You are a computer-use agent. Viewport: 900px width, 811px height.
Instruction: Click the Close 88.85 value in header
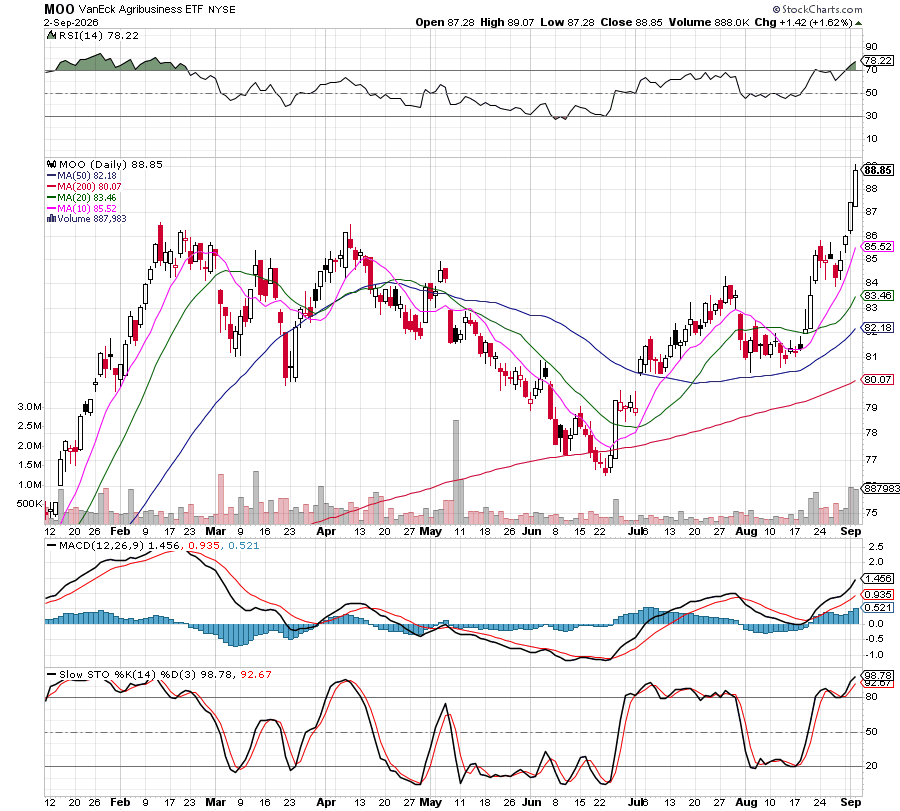[631, 22]
